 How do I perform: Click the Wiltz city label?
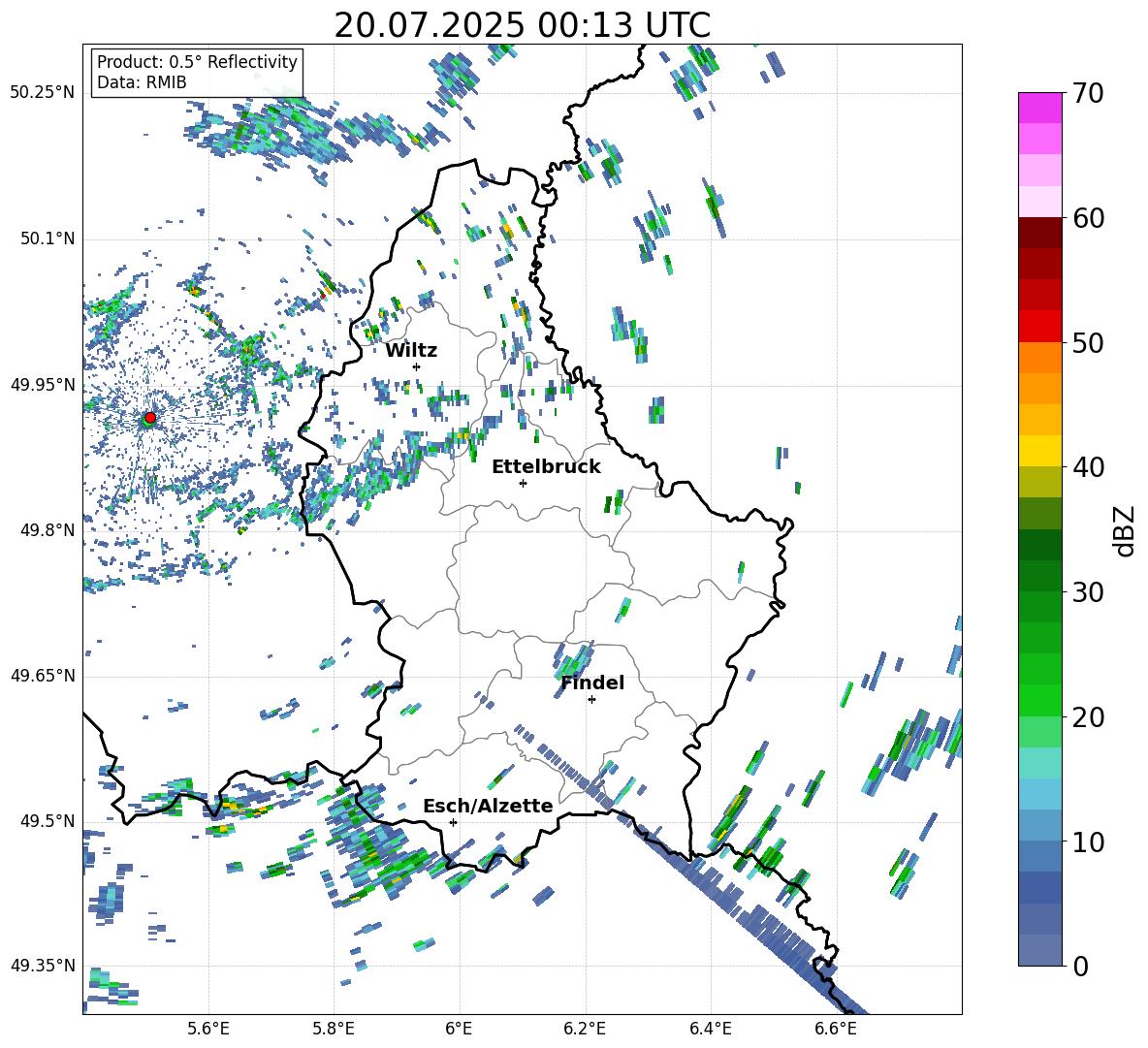[411, 351]
